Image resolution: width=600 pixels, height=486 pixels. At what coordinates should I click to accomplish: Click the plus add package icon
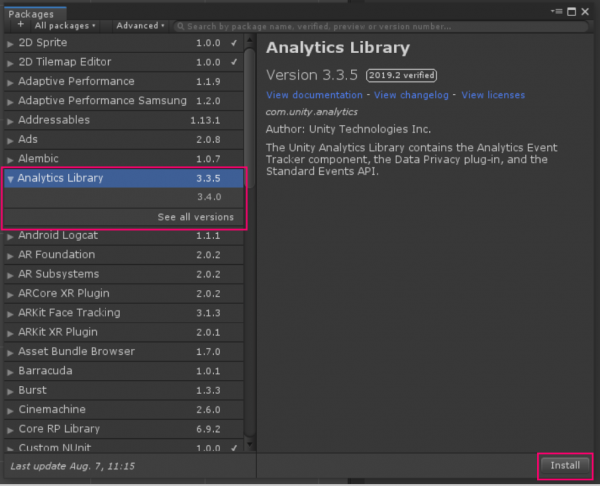point(21,25)
